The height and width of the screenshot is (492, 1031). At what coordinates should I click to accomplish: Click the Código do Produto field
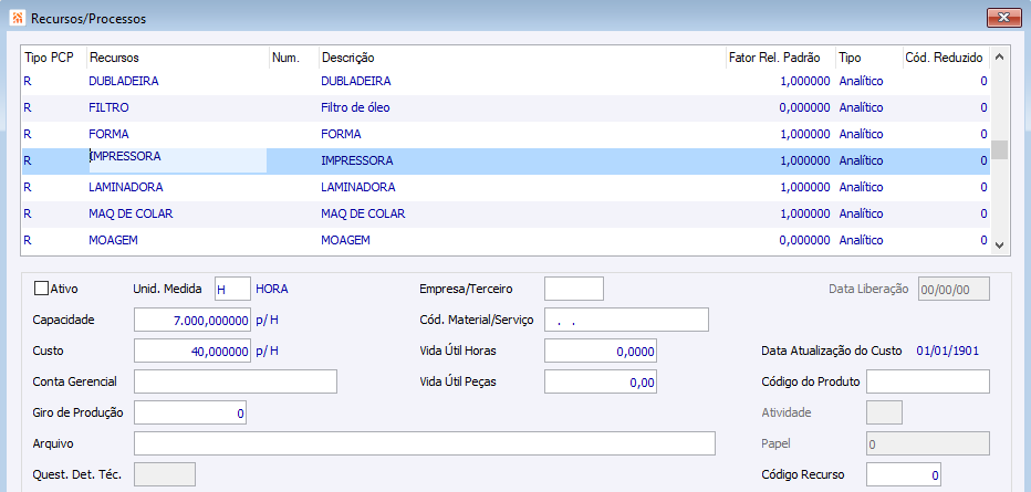(928, 381)
